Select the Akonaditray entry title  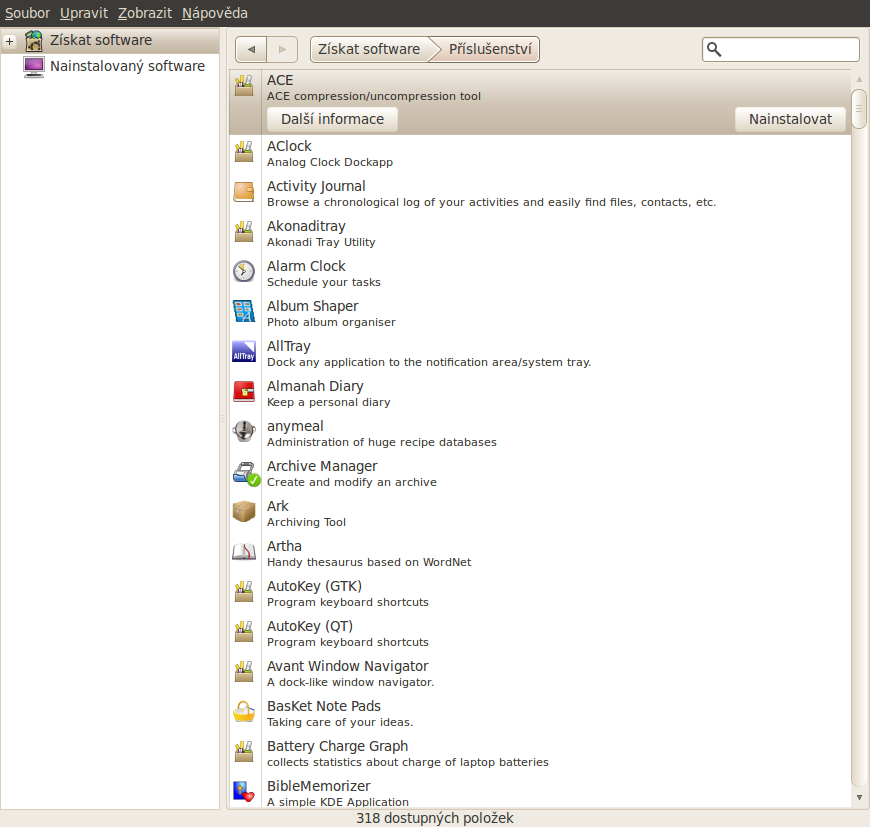pos(306,226)
